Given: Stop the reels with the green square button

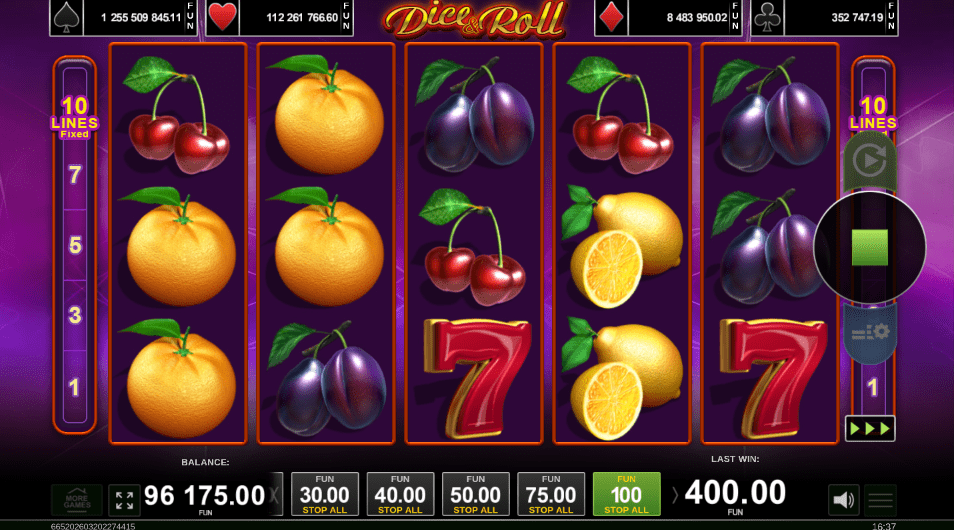Looking at the screenshot, I should click(x=869, y=247).
